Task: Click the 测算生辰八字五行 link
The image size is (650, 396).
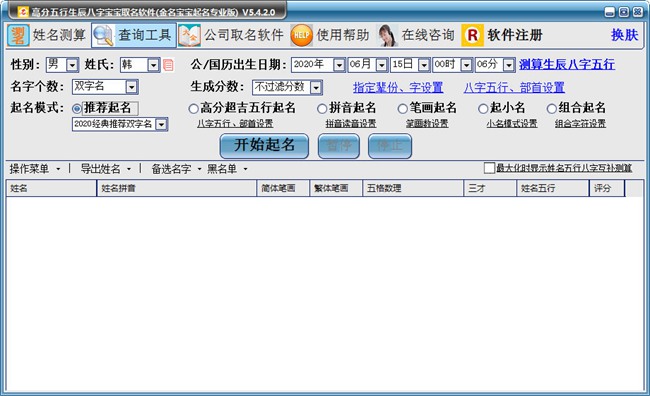Action: 567,64
